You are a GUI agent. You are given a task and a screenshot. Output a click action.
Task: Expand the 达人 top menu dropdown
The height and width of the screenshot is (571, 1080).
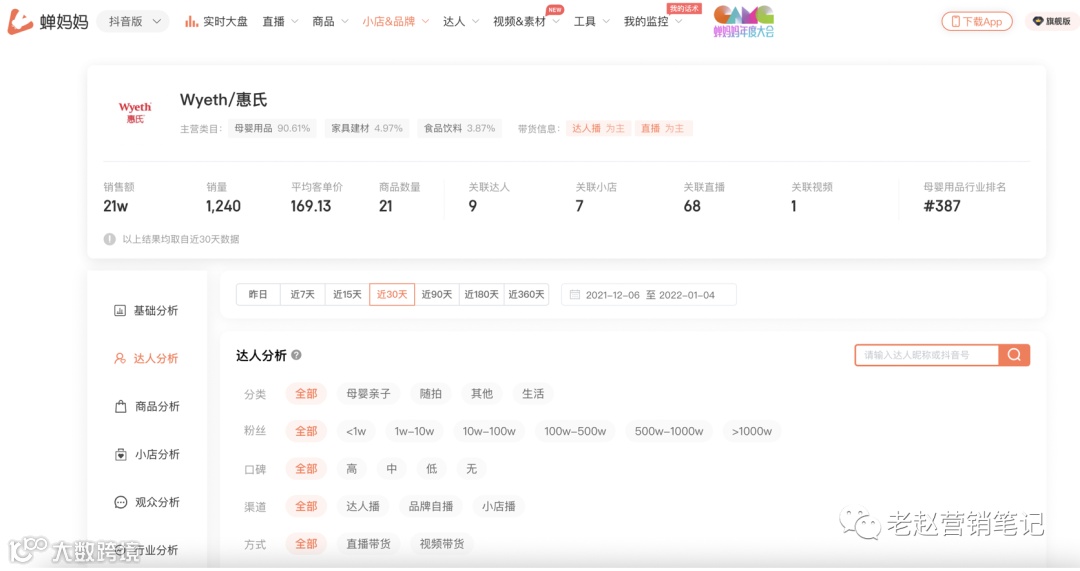(x=461, y=21)
